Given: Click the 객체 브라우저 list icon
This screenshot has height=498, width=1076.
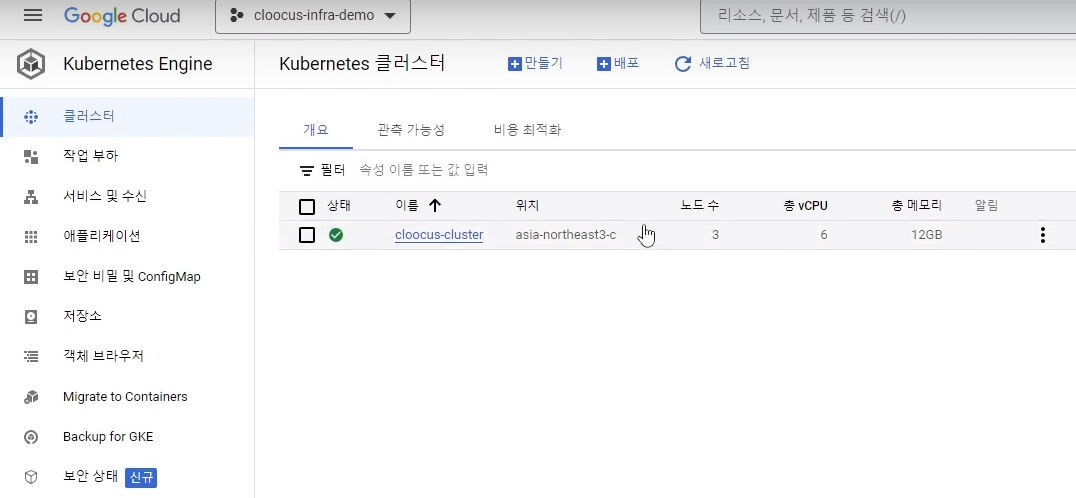Looking at the screenshot, I should [31, 357].
